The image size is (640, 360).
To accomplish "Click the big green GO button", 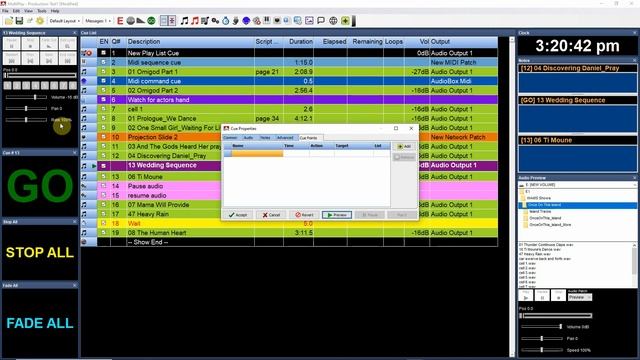I will 40,186.
